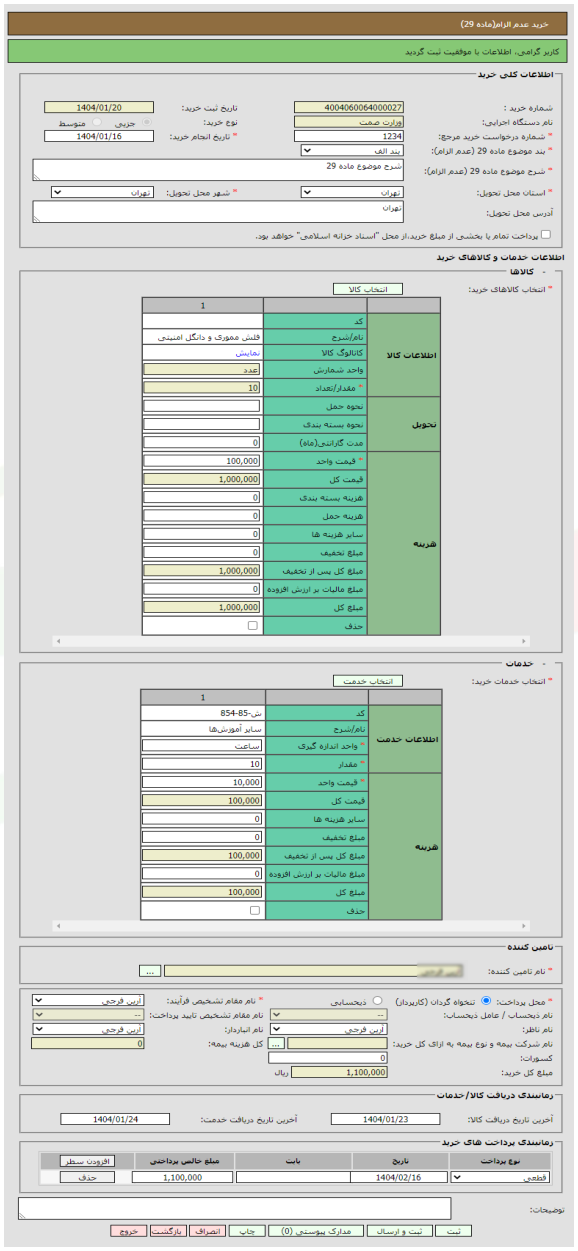Open نام مقام تشخیص تایید پرداخت dropdown
Screen dimensions: 578x1251
pyautogui.click(x=88, y=1014)
